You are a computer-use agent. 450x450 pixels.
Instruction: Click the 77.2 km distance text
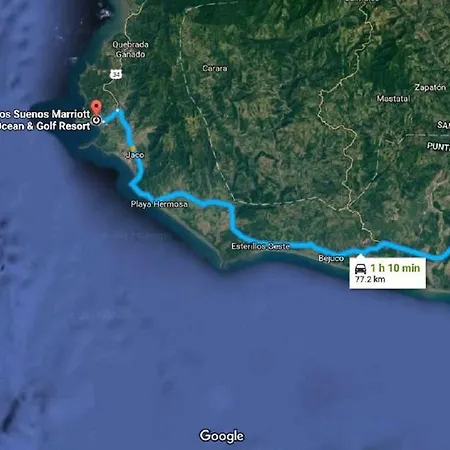370,279
